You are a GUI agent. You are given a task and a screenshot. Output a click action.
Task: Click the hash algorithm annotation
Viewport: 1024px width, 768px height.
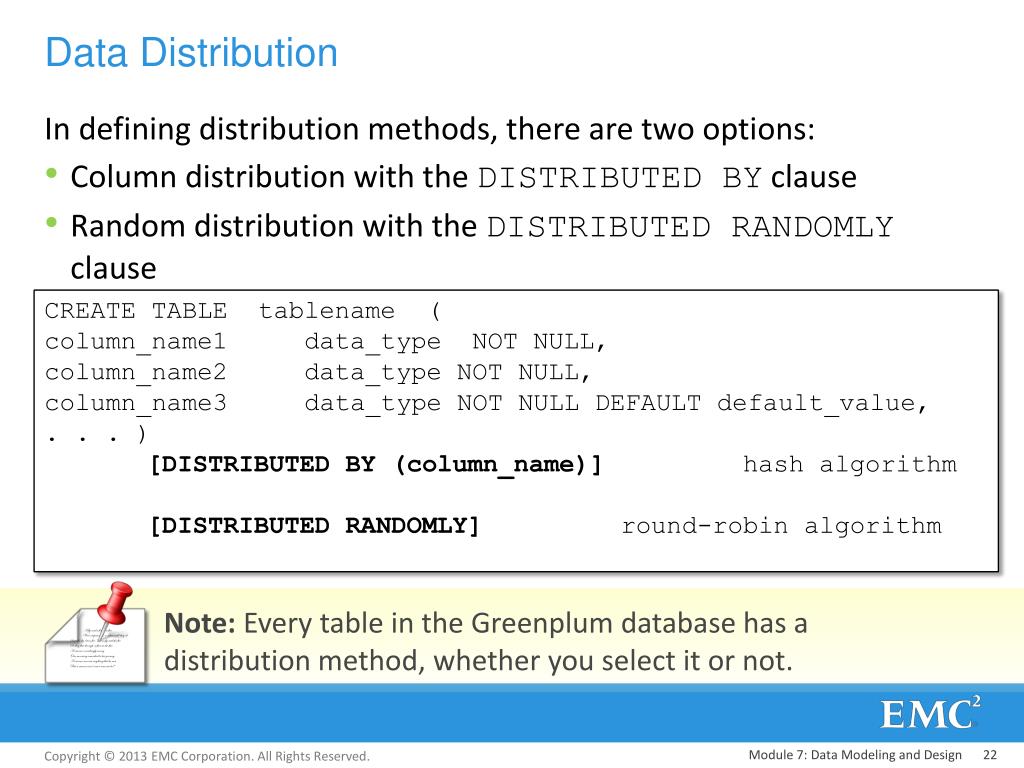850,464
